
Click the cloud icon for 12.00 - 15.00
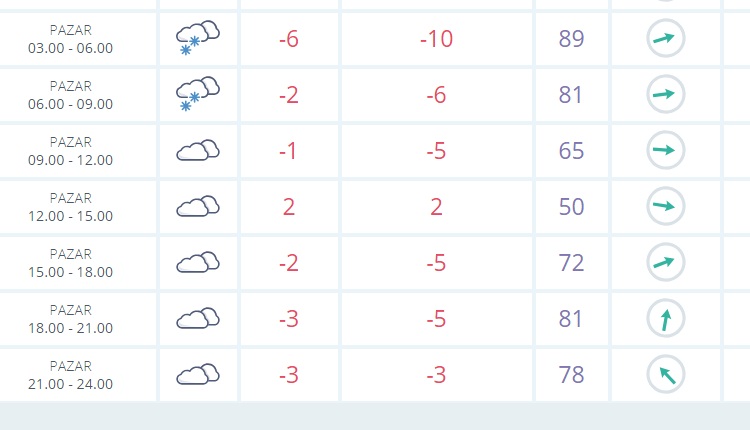pyautogui.click(x=198, y=206)
